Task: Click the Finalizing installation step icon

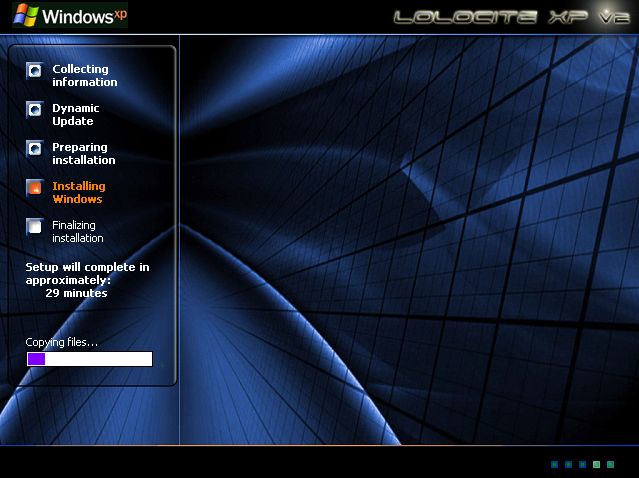Action: pos(35,227)
